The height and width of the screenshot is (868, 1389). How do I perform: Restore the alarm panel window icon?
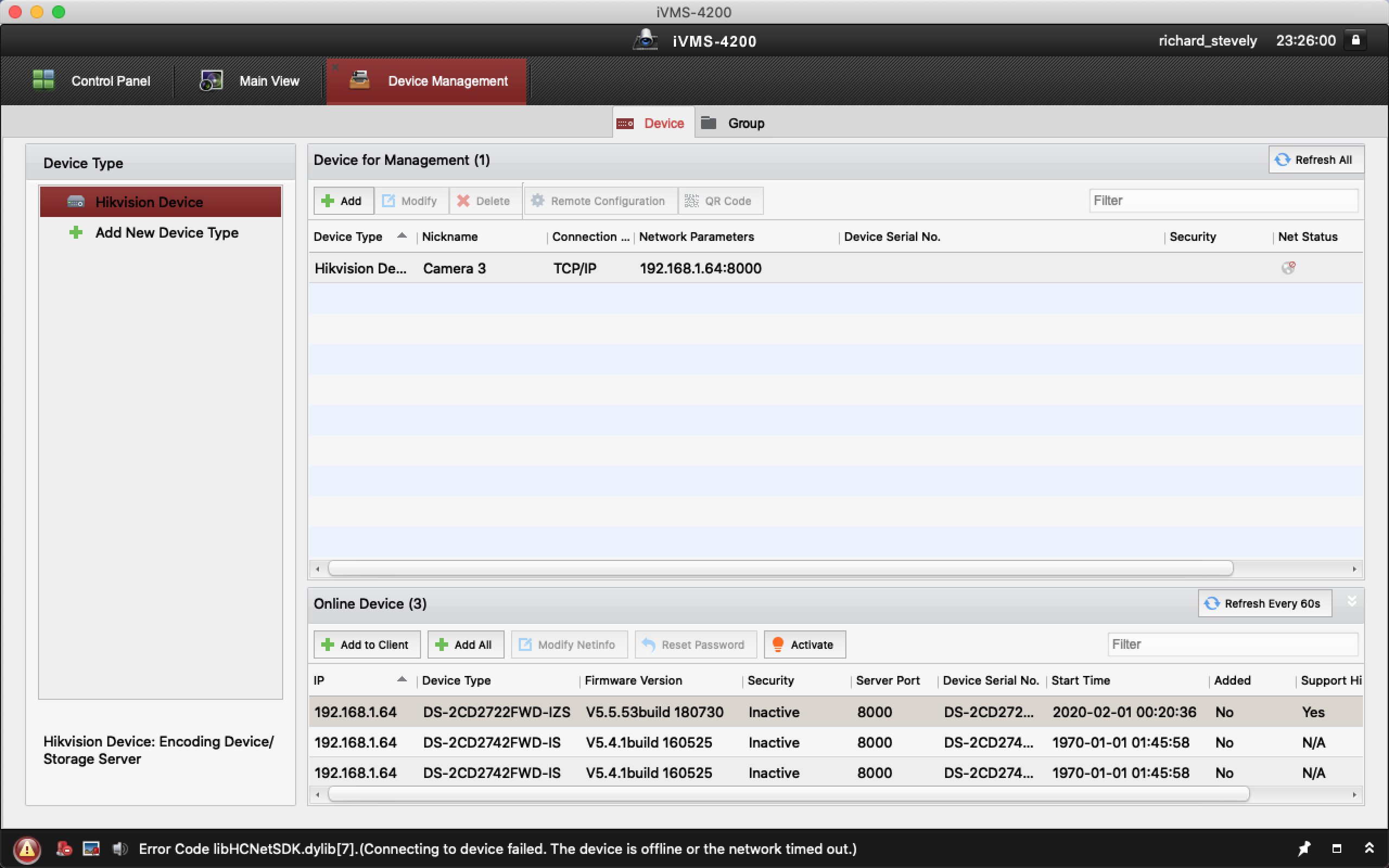[1337, 848]
